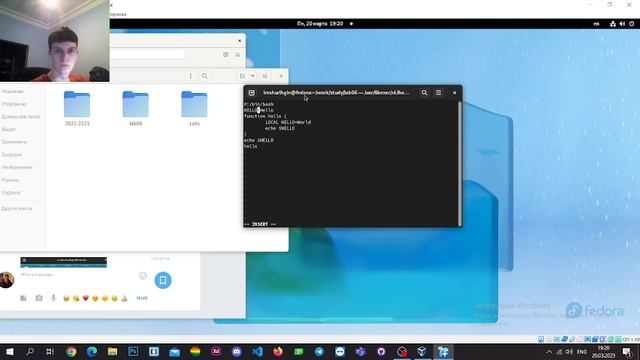Open GitHub Desktop from the taskbar
This screenshot has width=640, height=360.
click(x=381, y=351)
